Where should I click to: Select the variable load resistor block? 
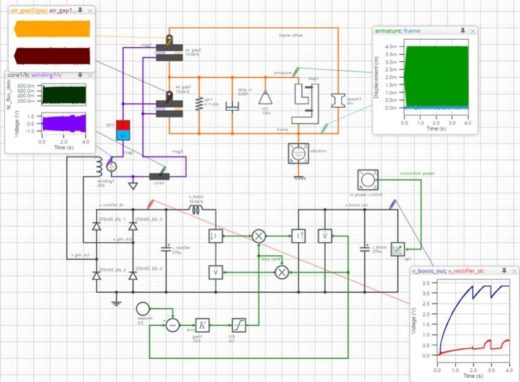pyautogui.click(x=398, y=249)
